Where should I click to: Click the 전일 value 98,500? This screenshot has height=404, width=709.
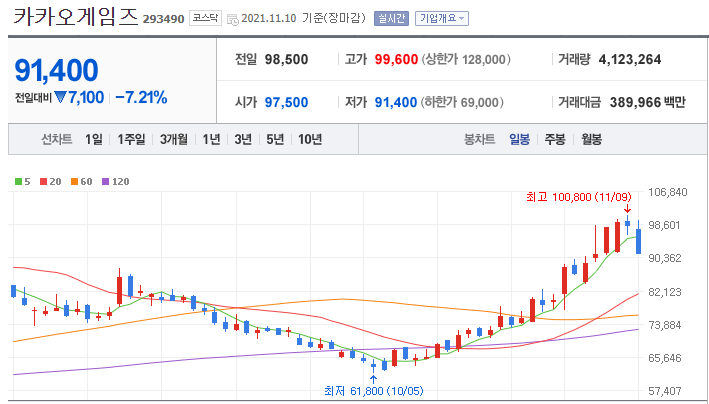click(286, 59)
